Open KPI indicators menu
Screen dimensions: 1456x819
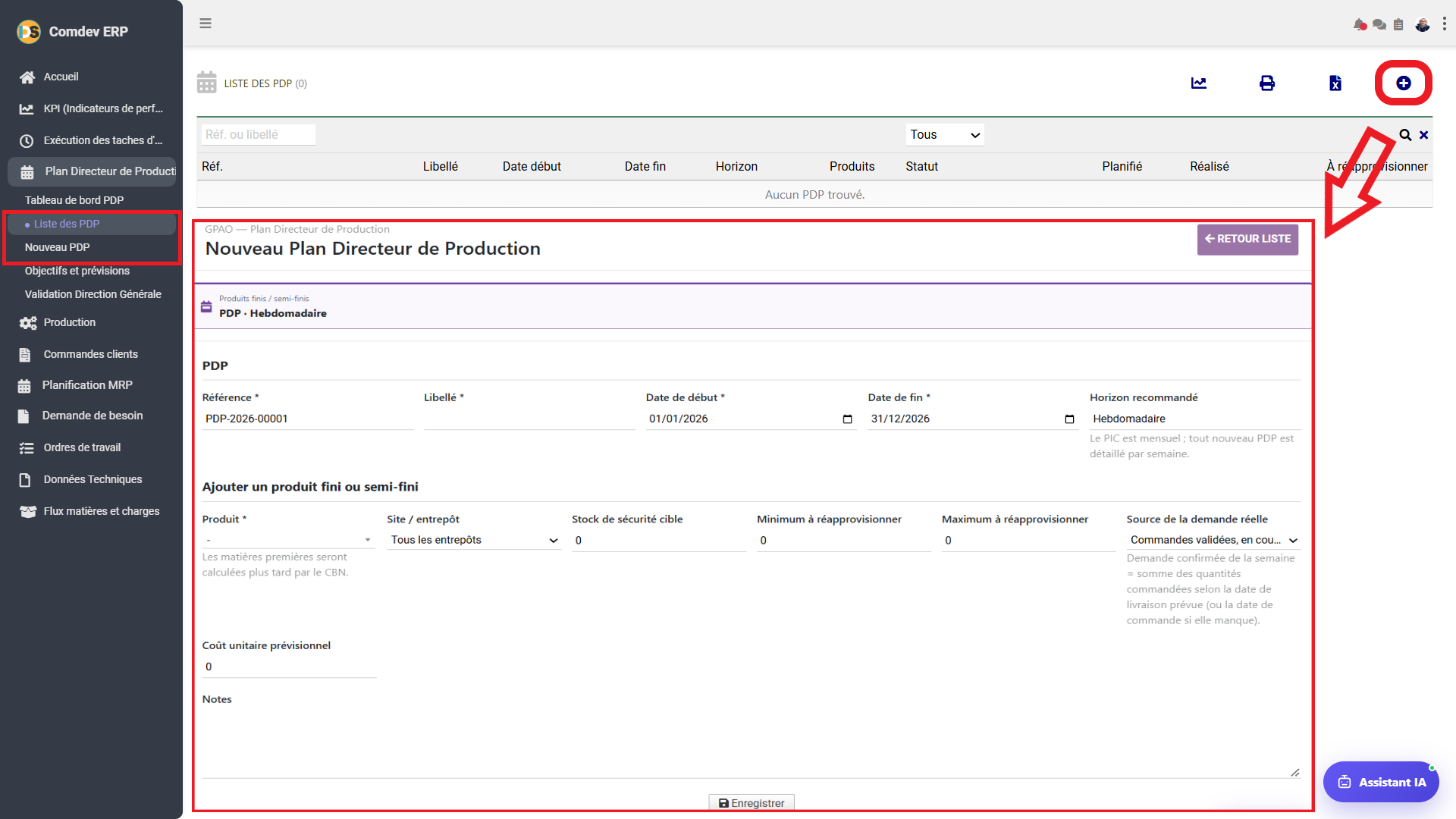coord(91,108)
